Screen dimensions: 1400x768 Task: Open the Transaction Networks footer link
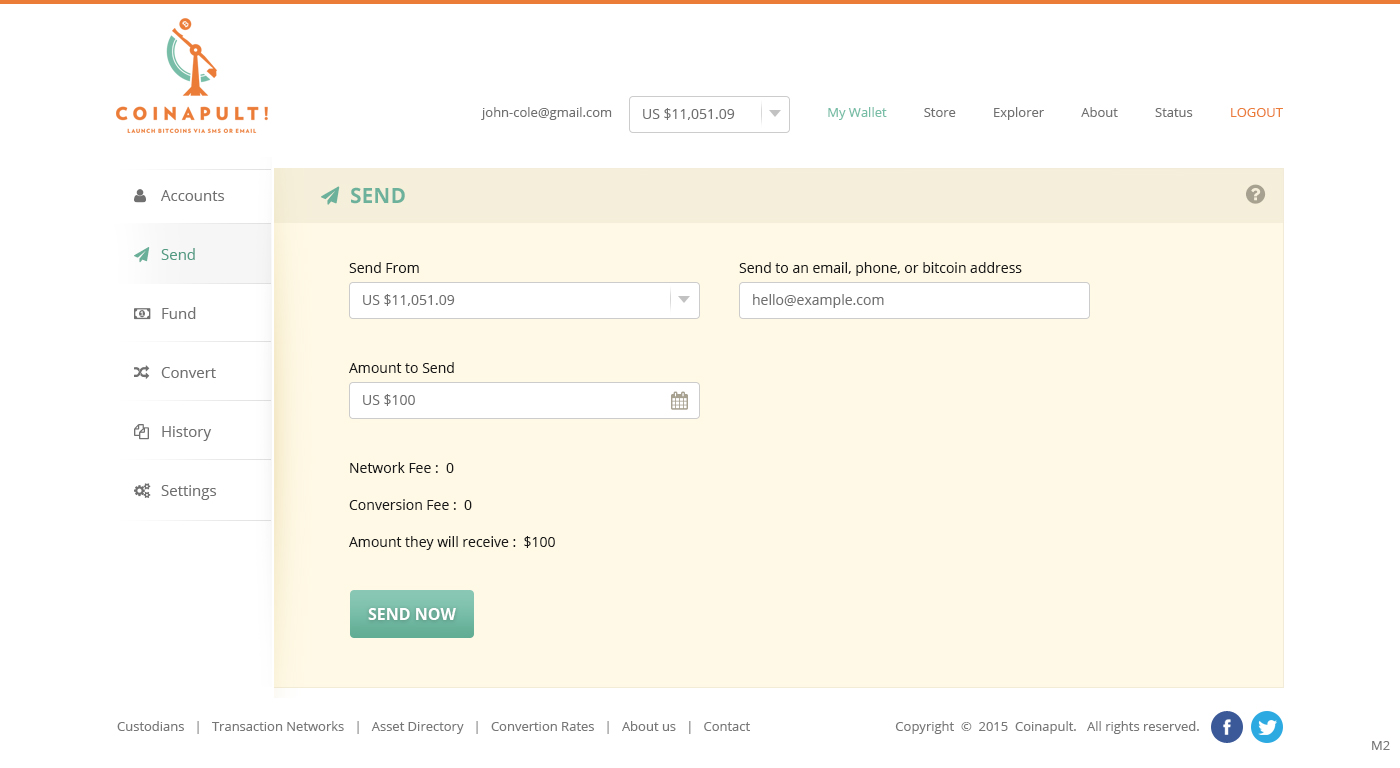coord(278,727)
